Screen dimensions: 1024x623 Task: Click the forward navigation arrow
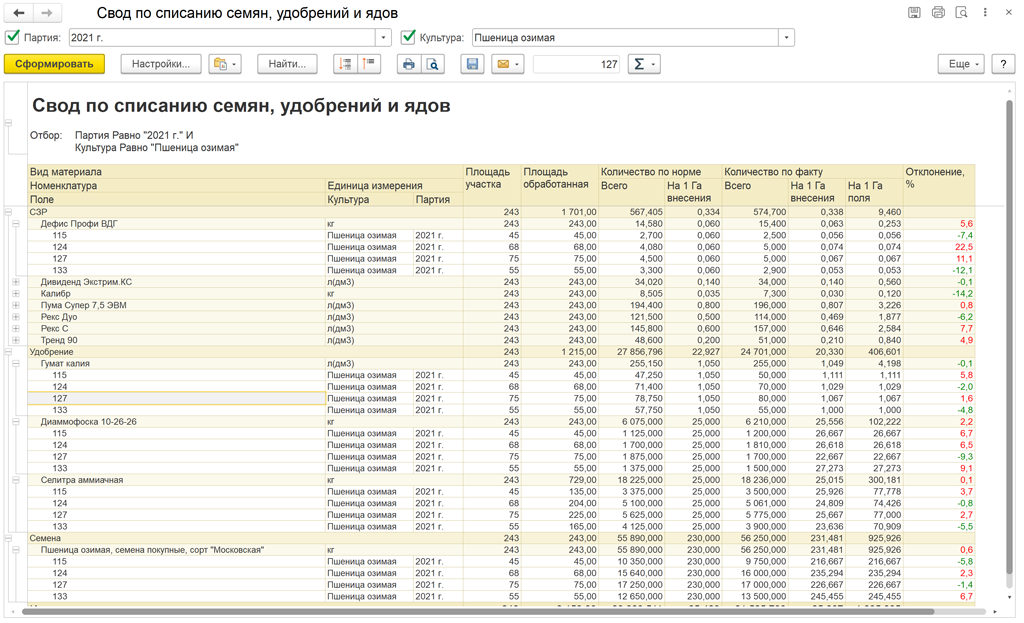tap(48, 13)
